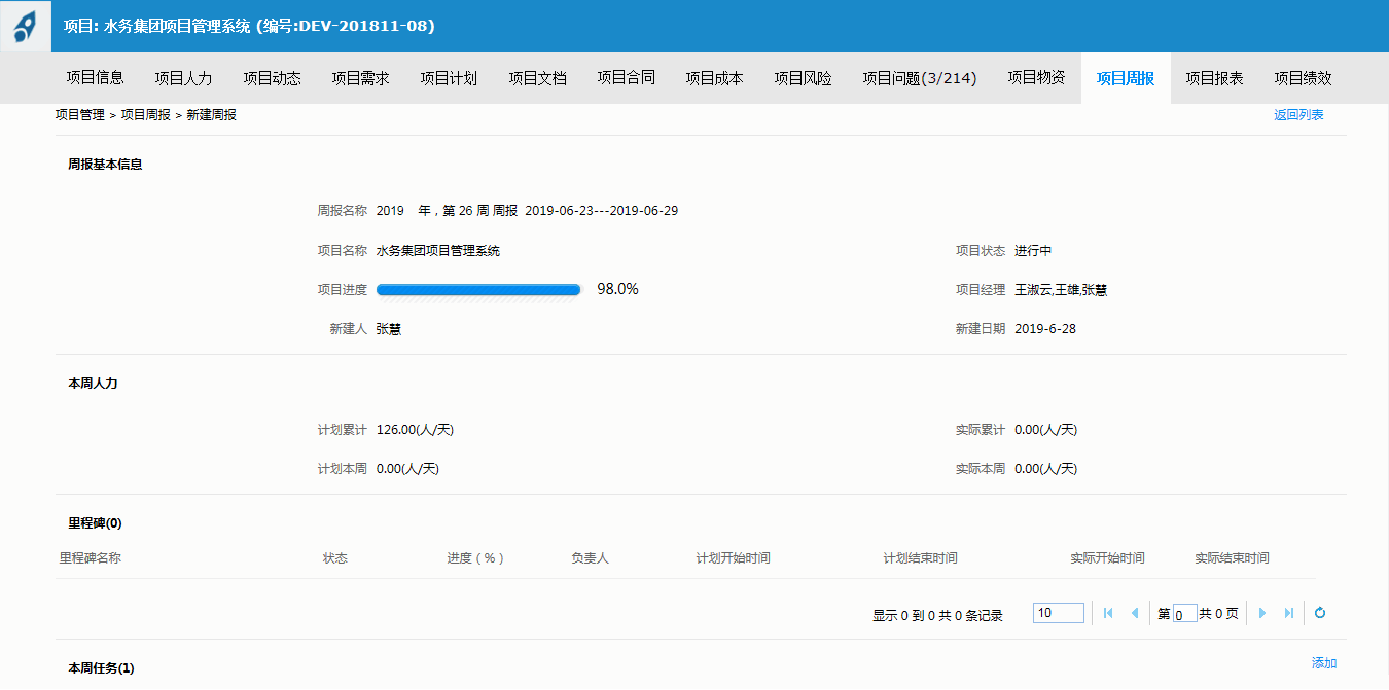Click 返回列表 link

click(x=1298, y=115)
